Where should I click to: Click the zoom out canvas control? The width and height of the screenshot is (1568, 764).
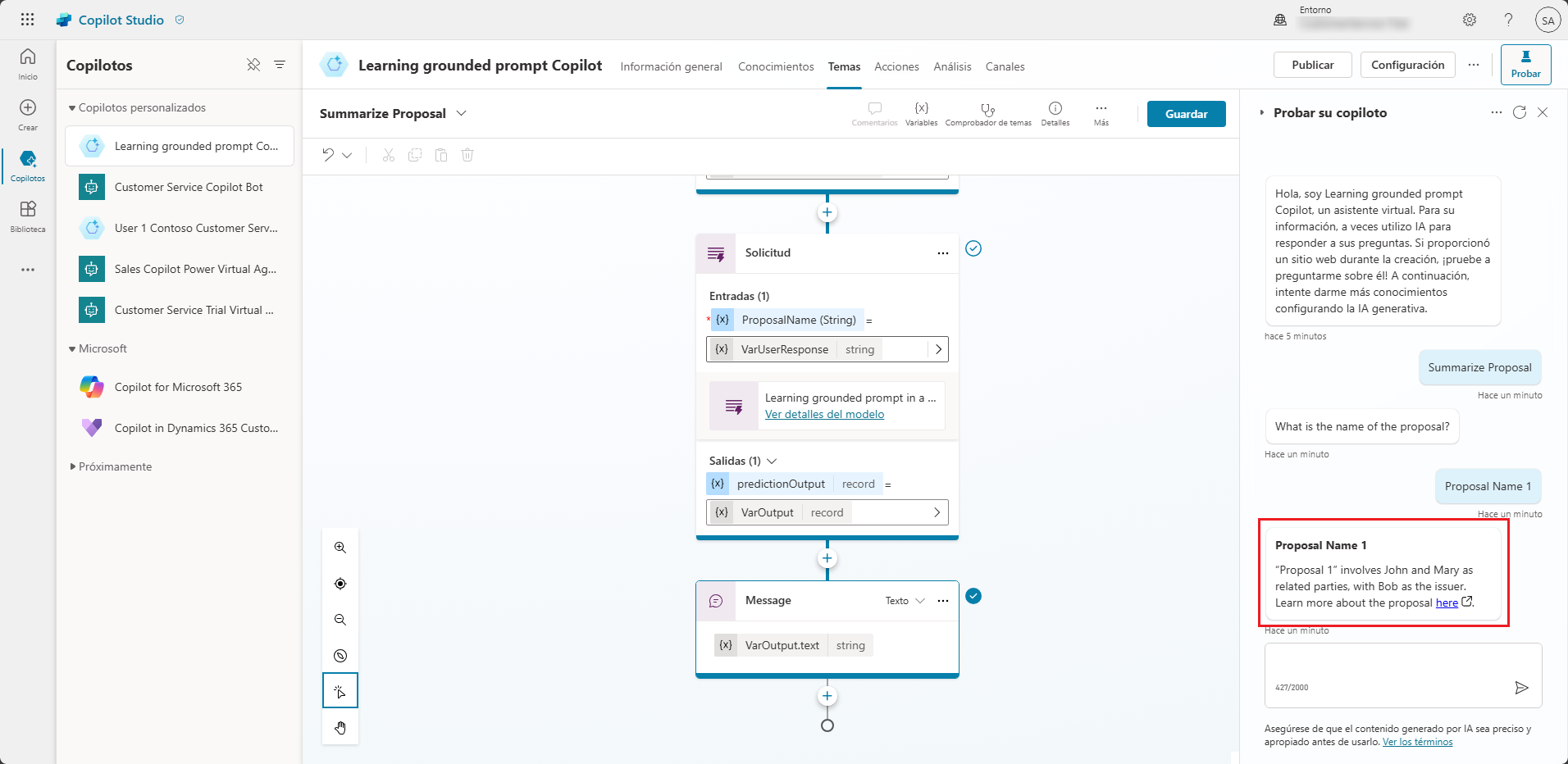click(x=340, y=620)
